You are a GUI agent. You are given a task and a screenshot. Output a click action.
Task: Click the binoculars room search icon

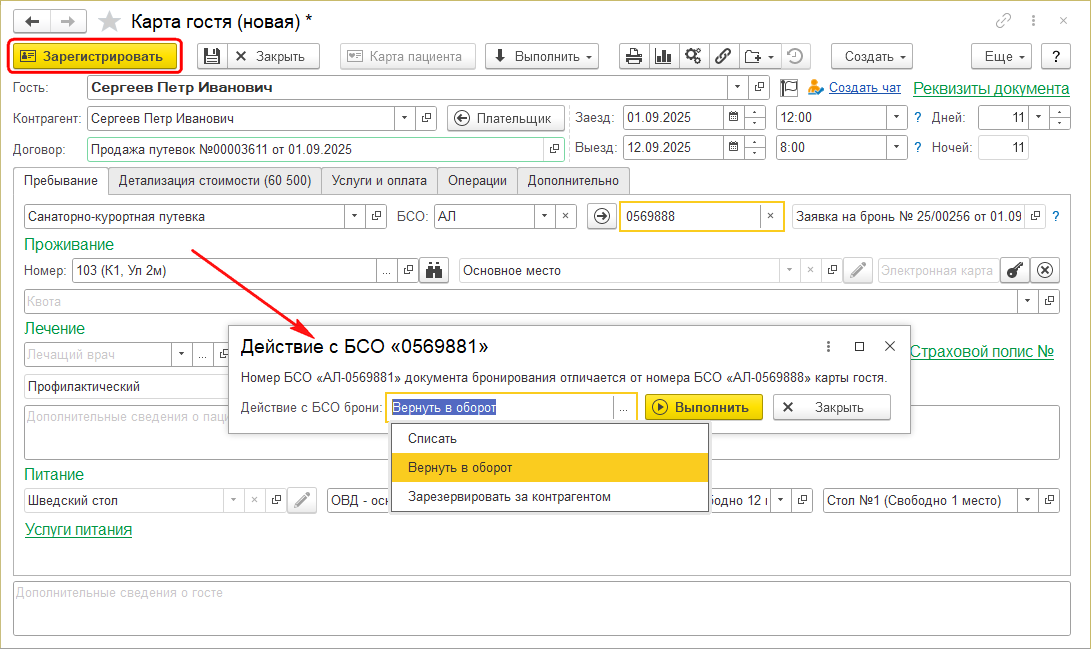click(x=433, y=270)
